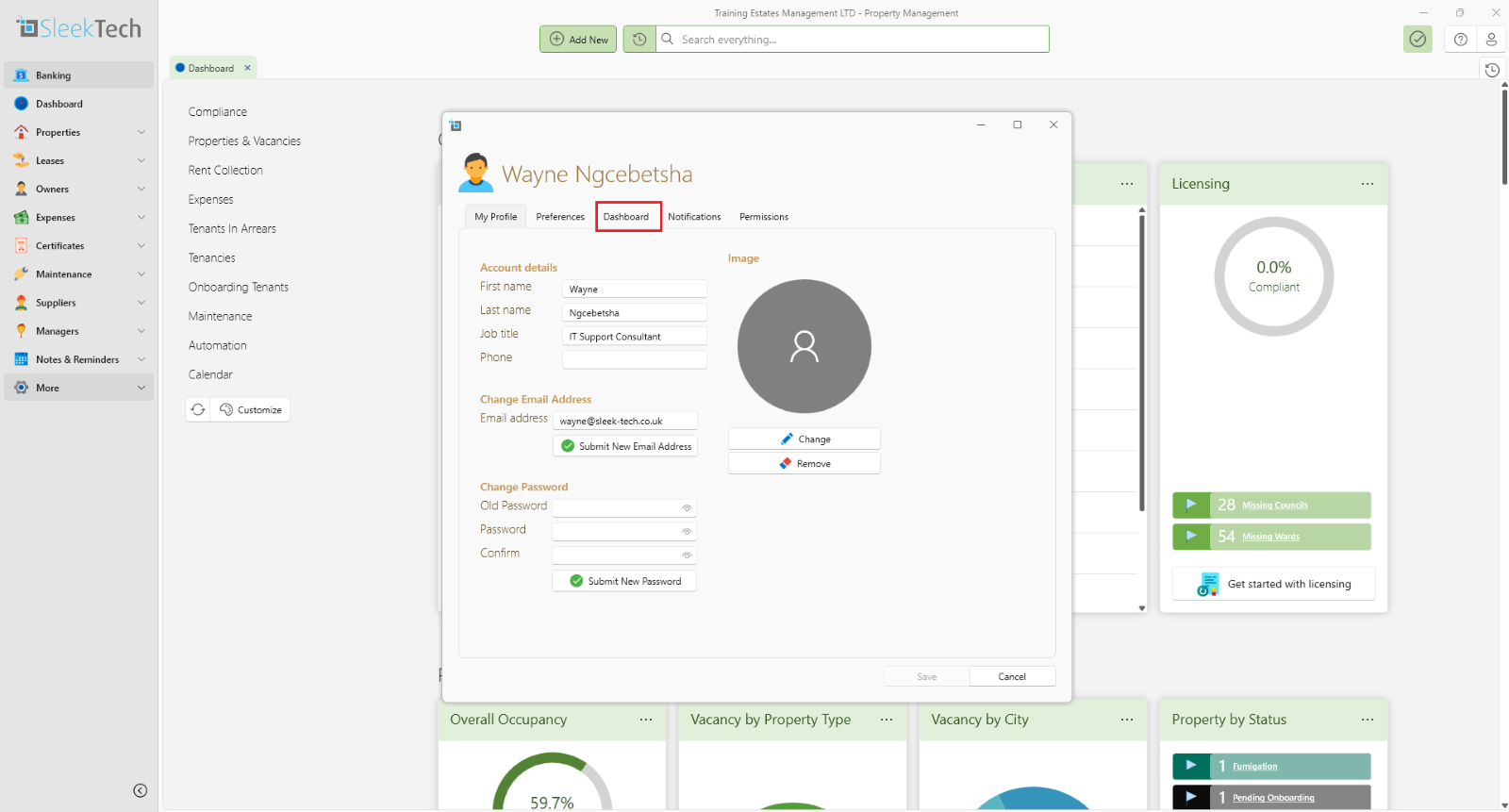Switch to the Notifications tab
The image size is (1509, 812).
click(694, 217)
